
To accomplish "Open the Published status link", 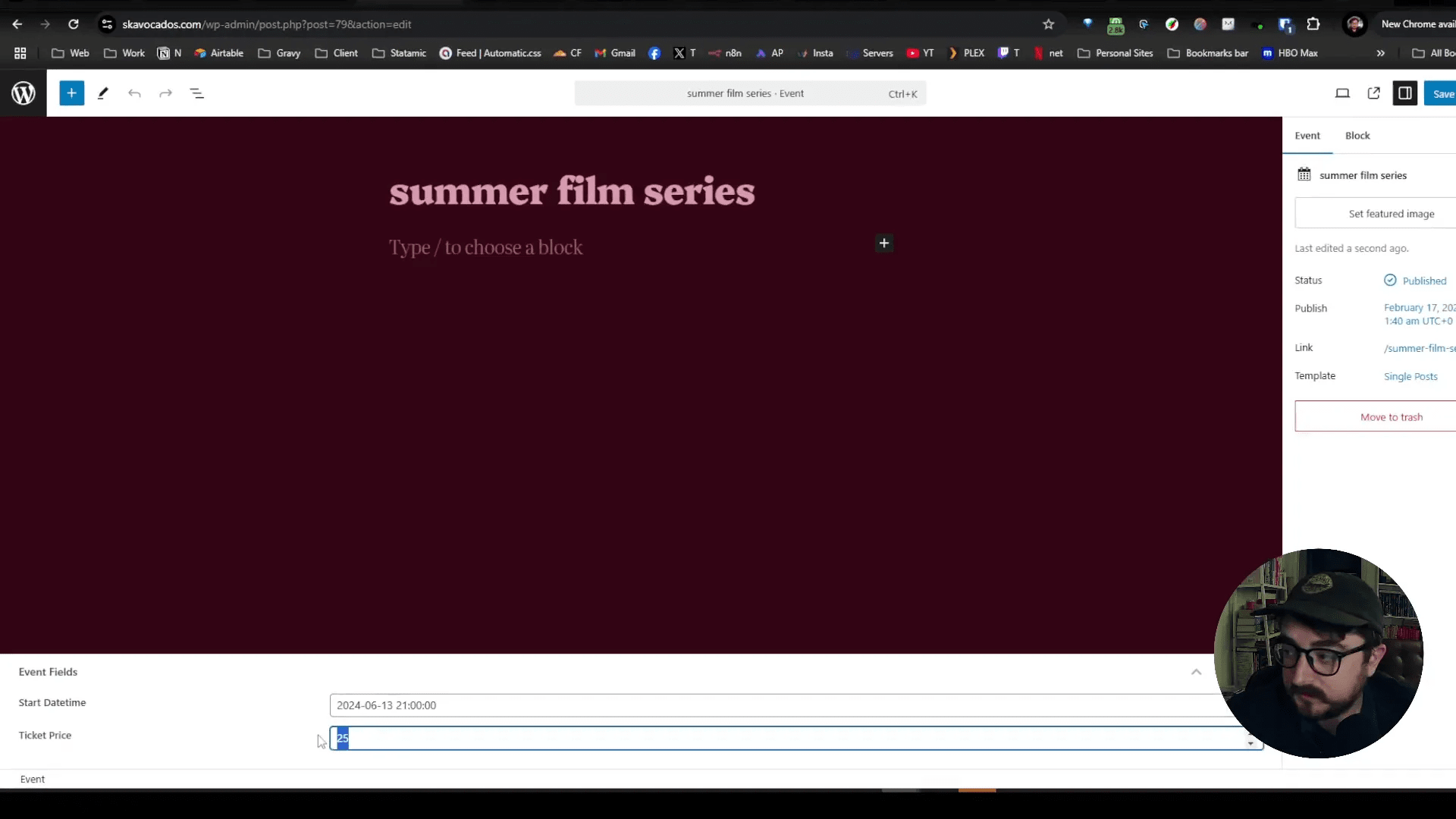I will (1423, 280).
